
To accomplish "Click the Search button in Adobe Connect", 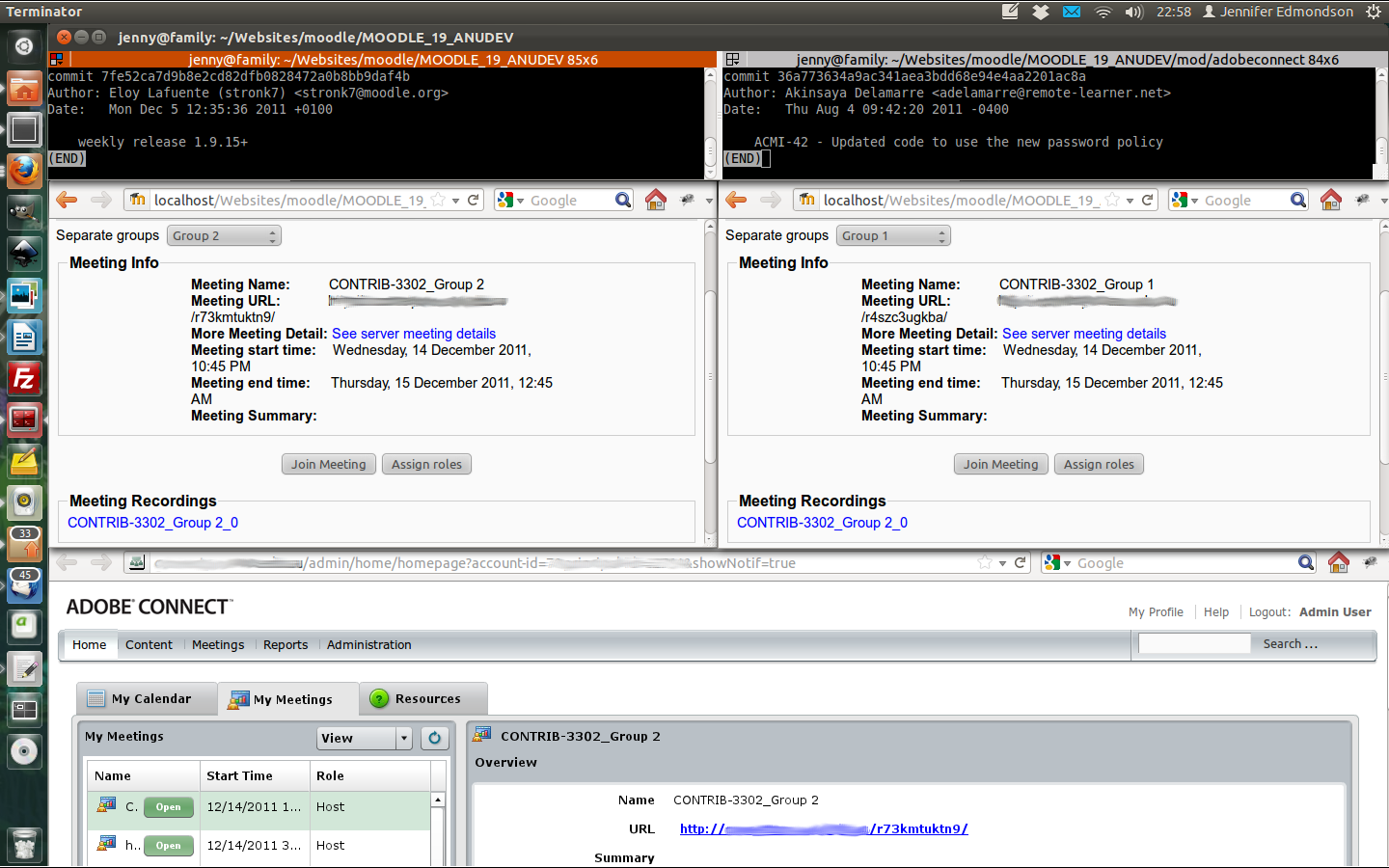I will [x=1290, y=643].
